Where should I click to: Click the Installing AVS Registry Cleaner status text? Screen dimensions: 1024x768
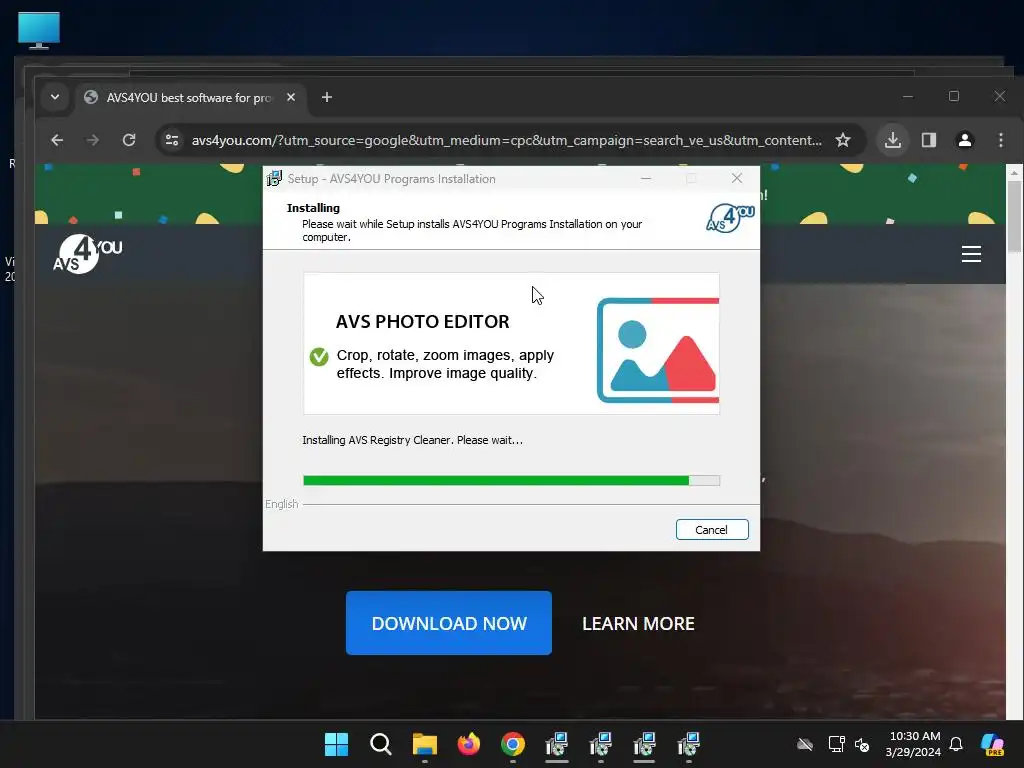point(412,440)
